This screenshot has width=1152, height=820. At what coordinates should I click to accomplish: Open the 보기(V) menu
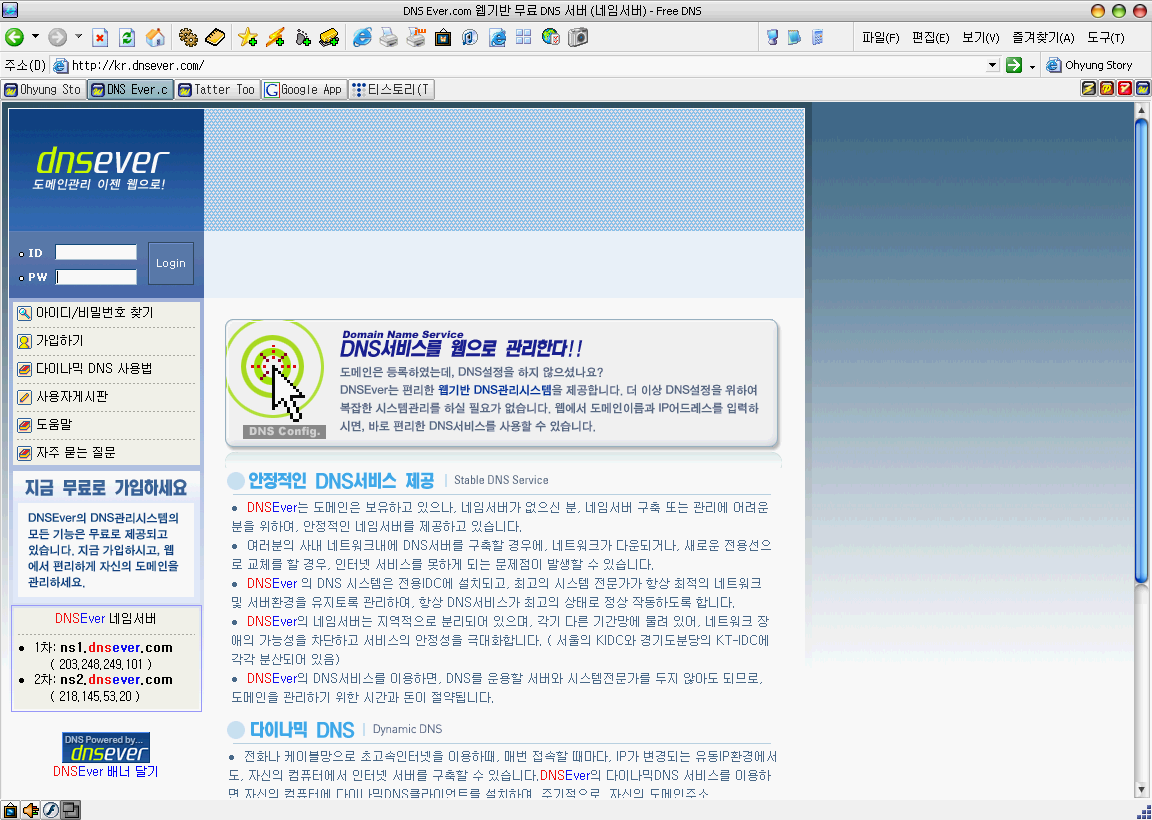click(981, 38)
